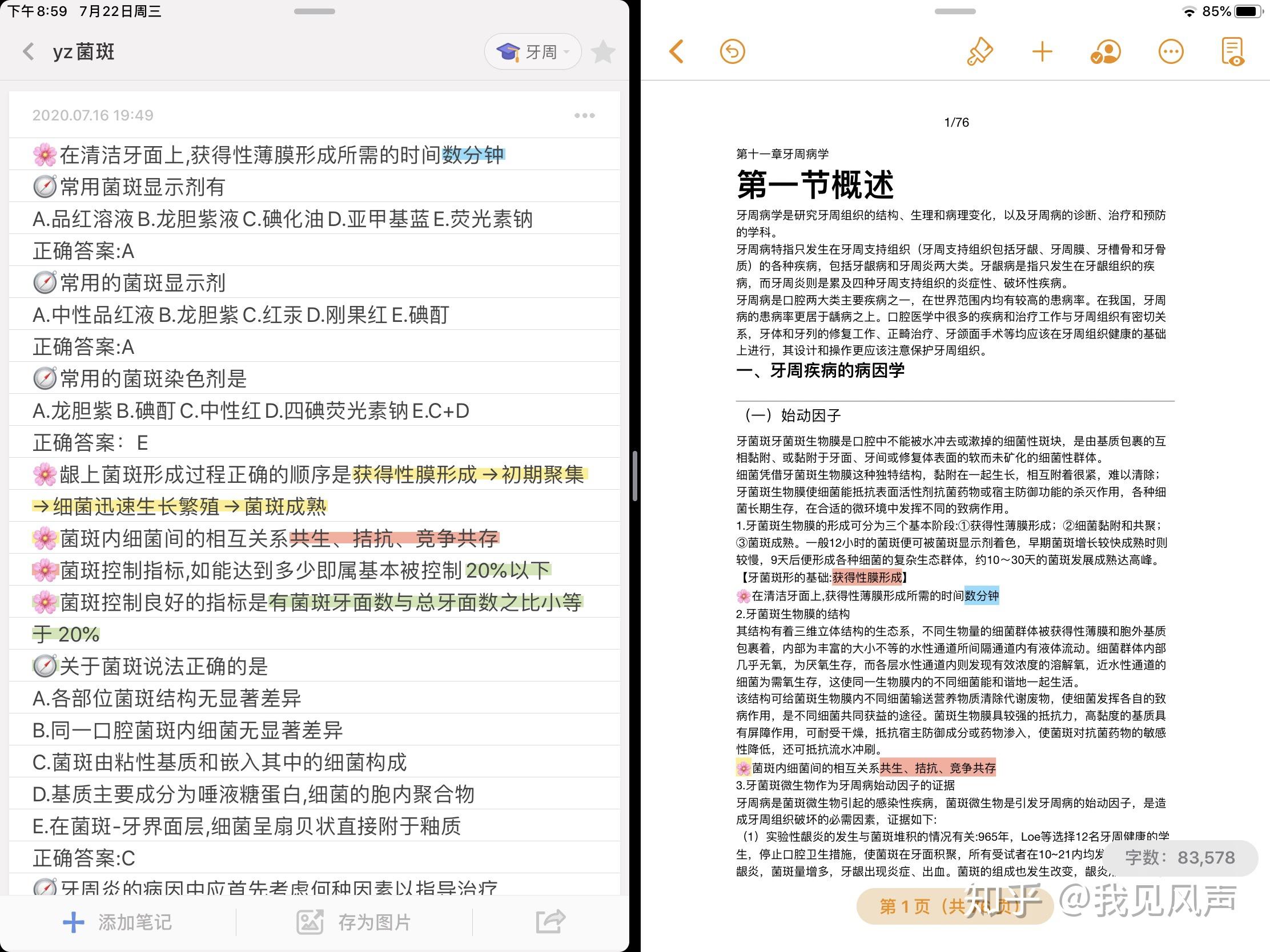
Task: Tap the split view divider handle
Action: tap(635, 477)
